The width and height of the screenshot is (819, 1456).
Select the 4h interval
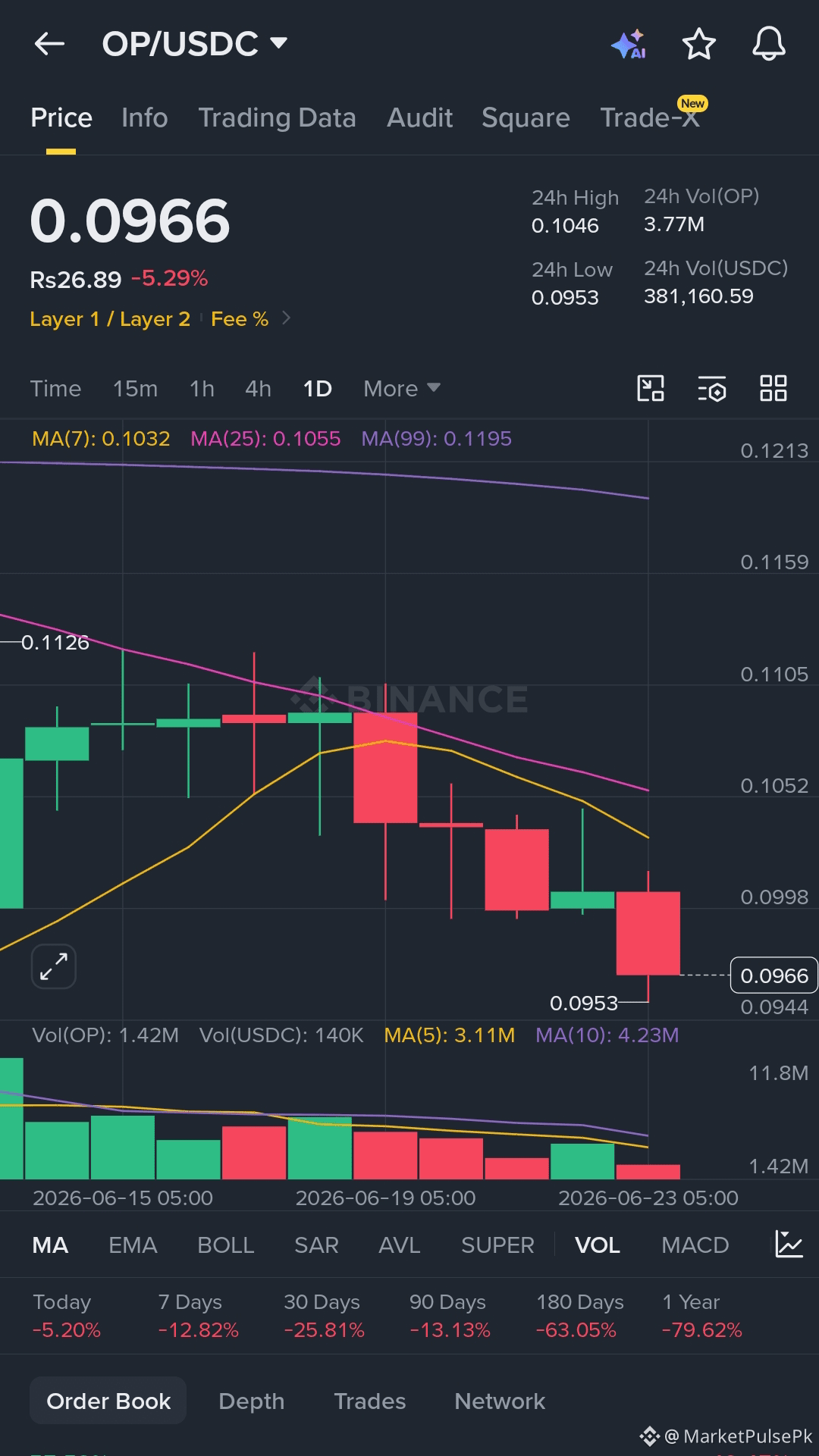pyautogui.click(x=258, y=389)
